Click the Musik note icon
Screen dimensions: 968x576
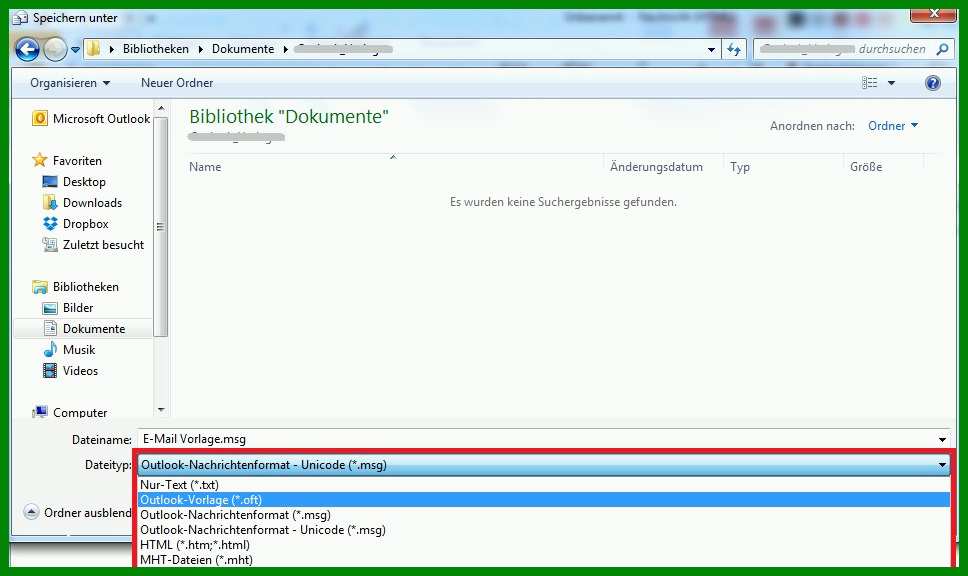point(50,349)
